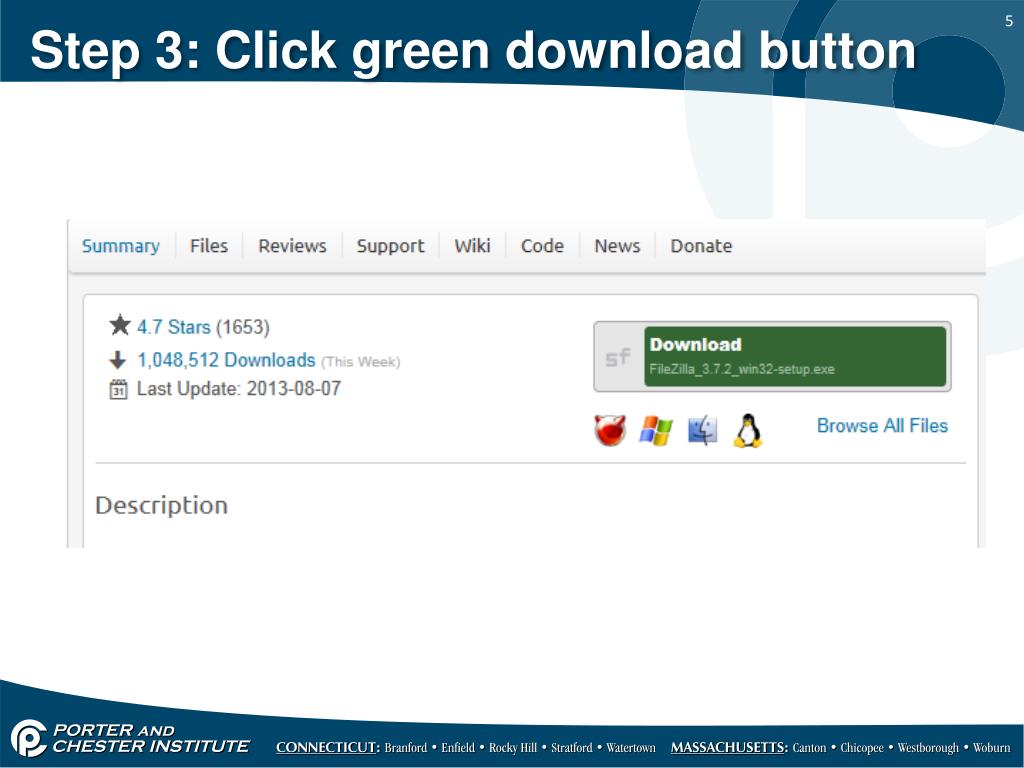Click the Mac Finder platform icon
This screenshot has height=768, width=1024.
point(703,431)
